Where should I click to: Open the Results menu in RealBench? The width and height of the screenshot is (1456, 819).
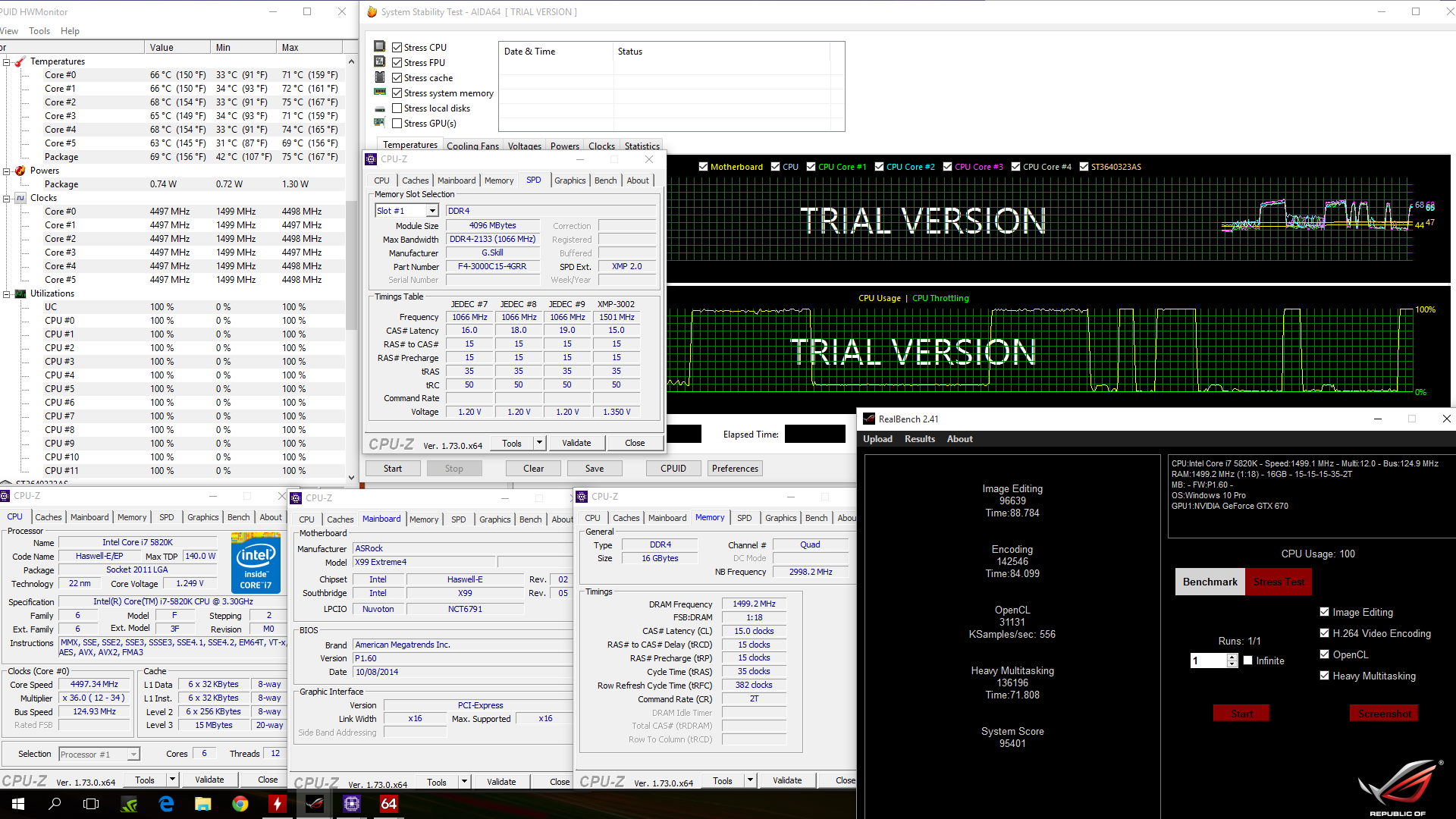pyautogui.click(x=919, y=439)
